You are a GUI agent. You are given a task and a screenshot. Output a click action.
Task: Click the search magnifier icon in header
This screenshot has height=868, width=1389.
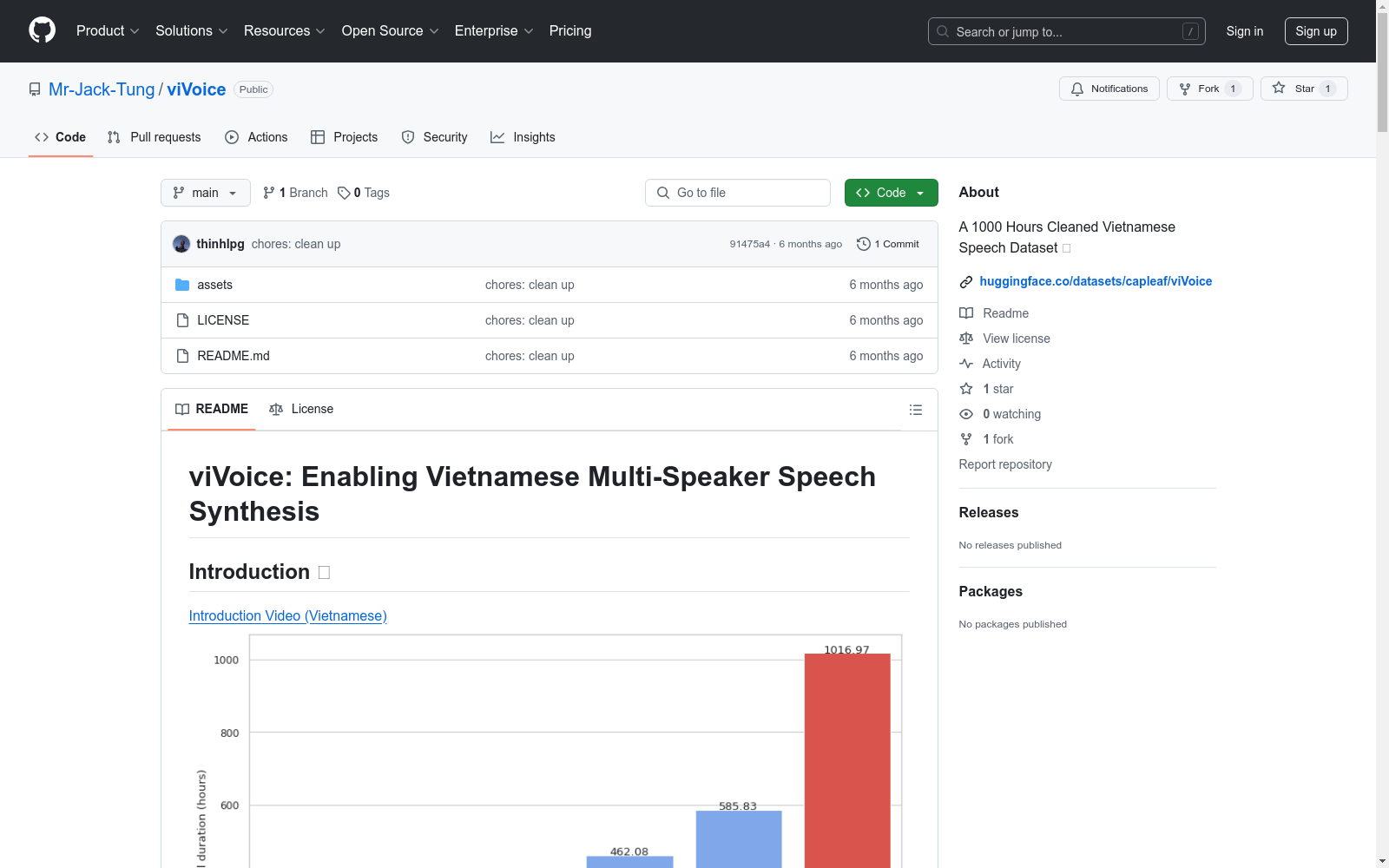click(943, 31)
